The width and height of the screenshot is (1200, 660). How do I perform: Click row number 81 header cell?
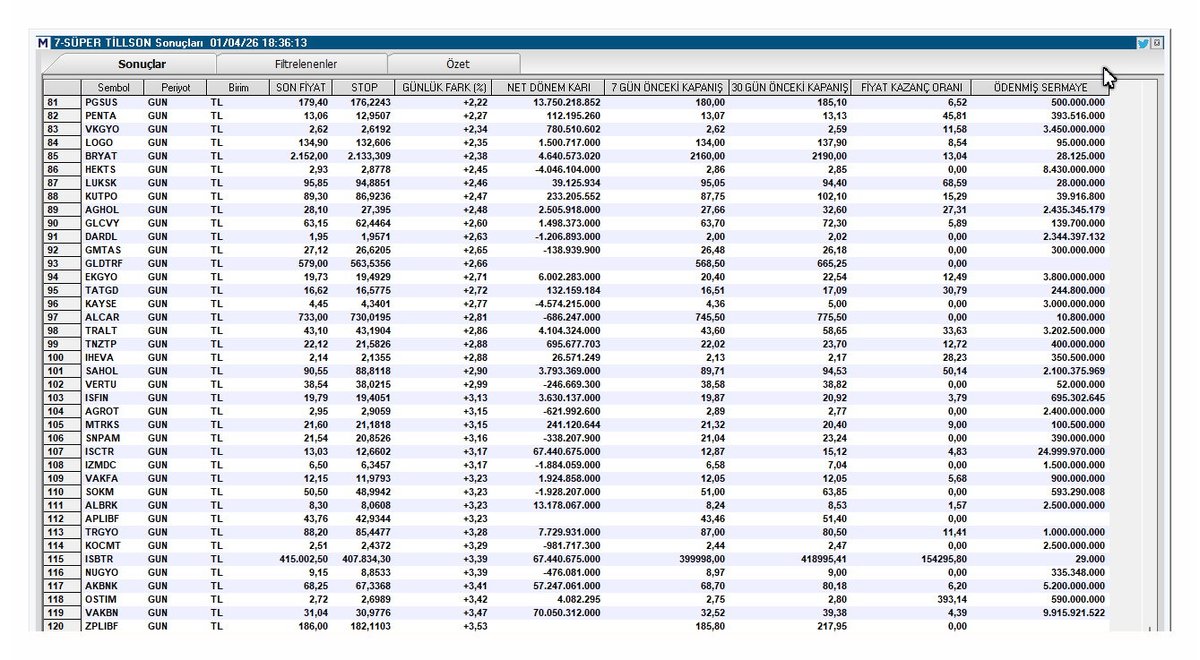63,102
